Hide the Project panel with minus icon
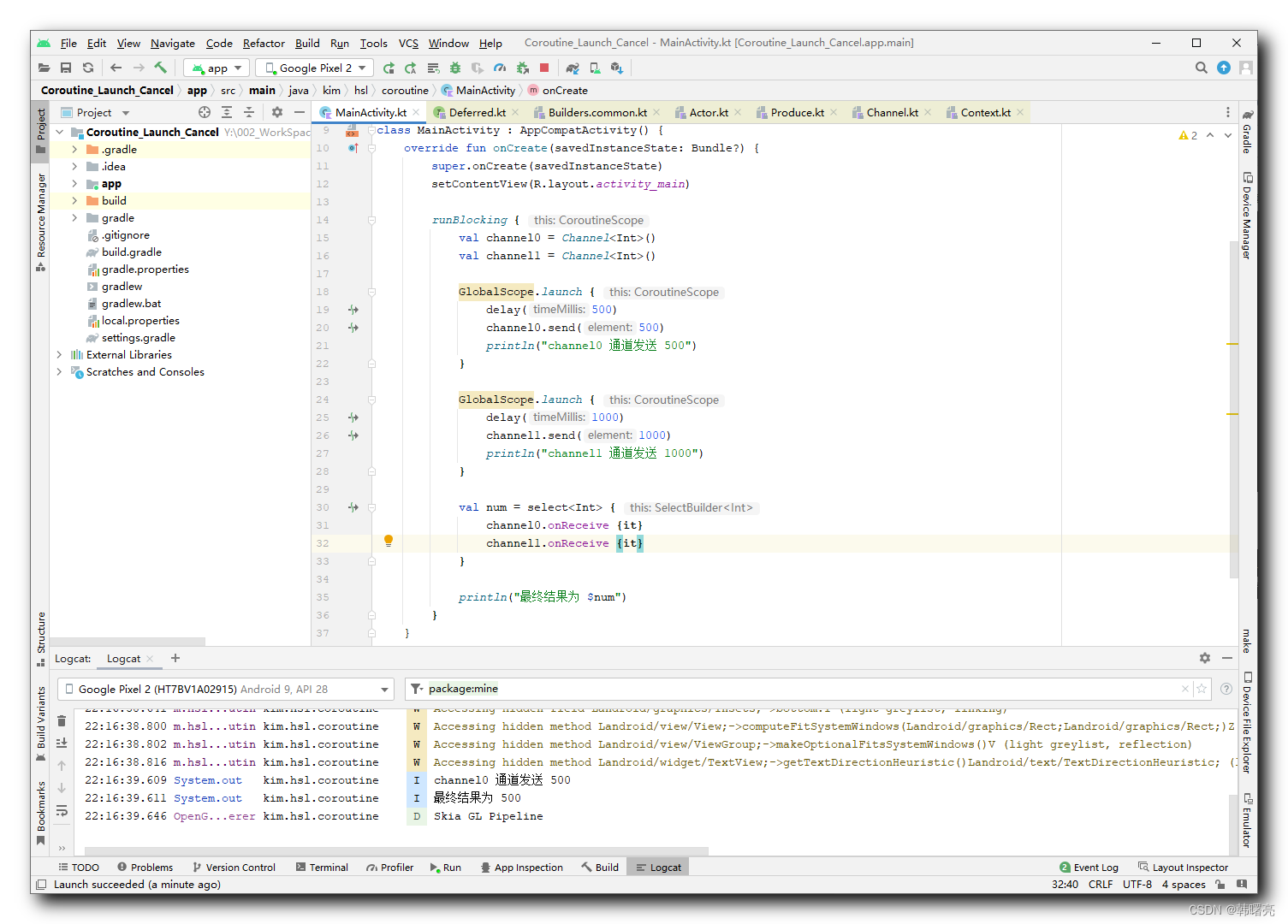This screenshot has height=924, width=1288. click(299, 112)
